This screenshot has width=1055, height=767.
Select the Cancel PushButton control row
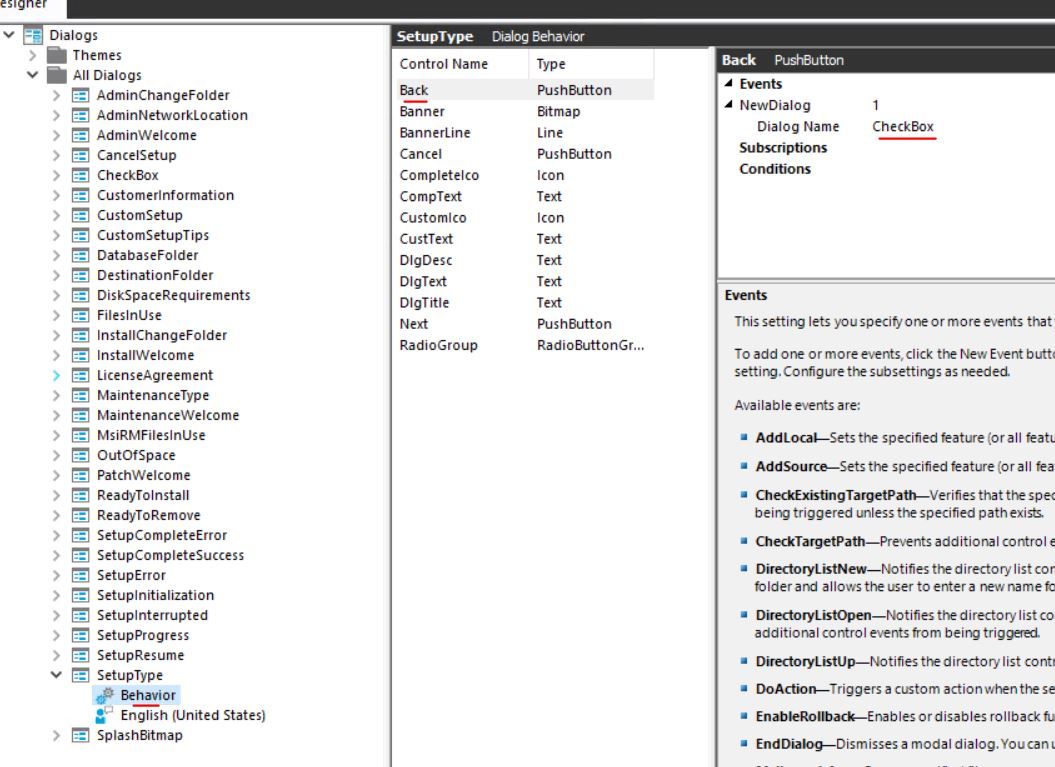(525, 154)
